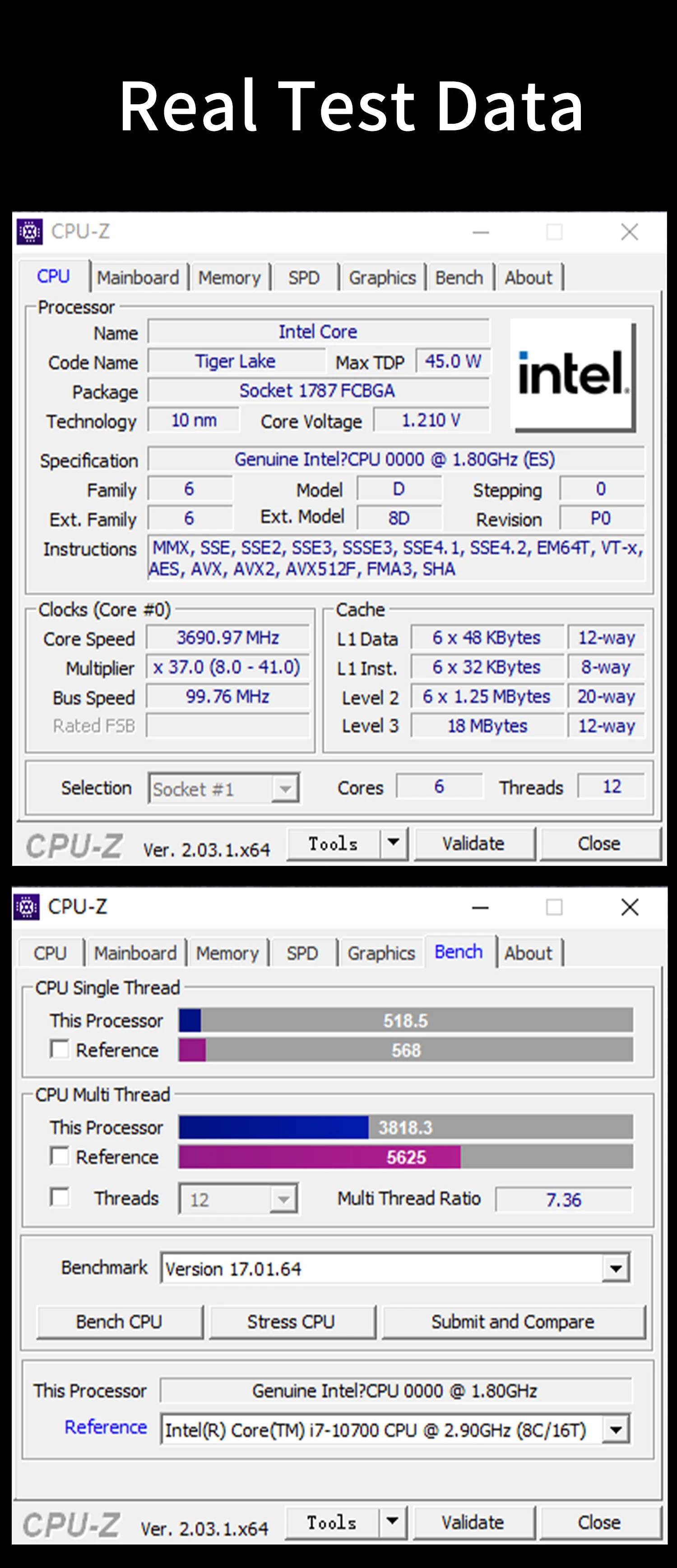Click Tools button in lower window
This screenshot has height=1568, width=677.
pos(332,1522)
